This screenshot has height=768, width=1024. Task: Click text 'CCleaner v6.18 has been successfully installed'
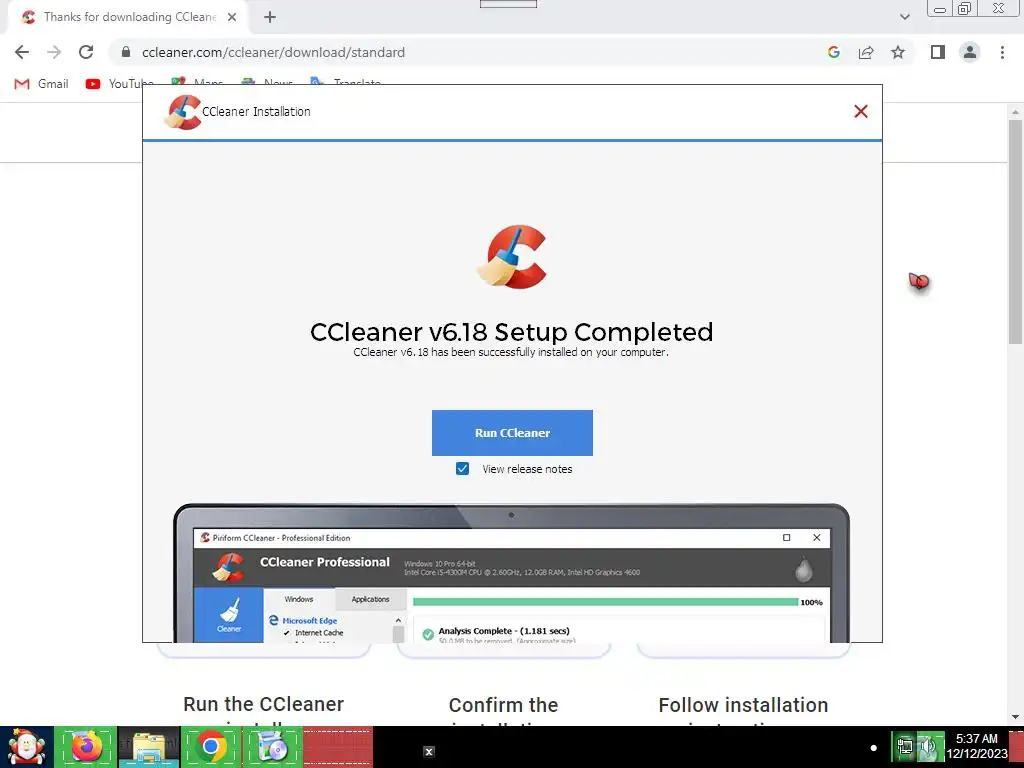coord(511,352)
